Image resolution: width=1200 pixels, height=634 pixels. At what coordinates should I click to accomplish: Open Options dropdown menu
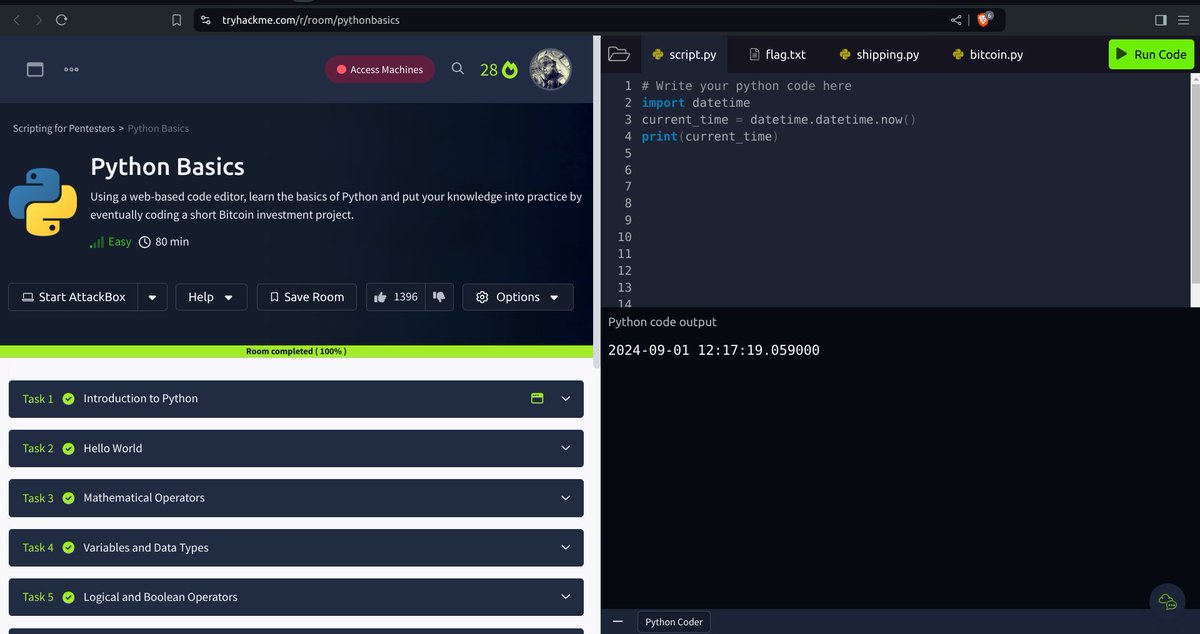[x=518, y=297]
